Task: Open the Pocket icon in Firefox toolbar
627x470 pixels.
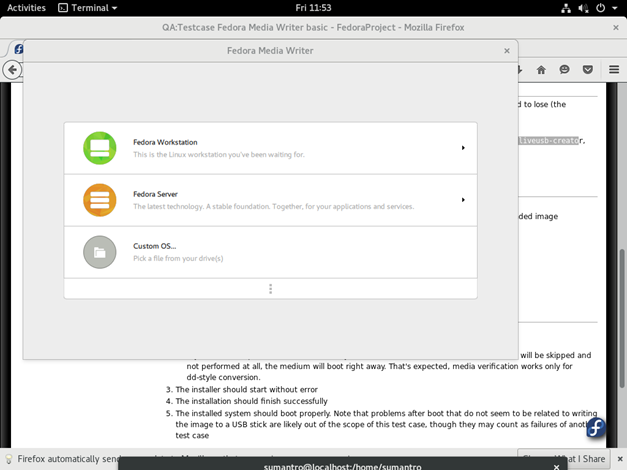Action: (x=587, y=70)
